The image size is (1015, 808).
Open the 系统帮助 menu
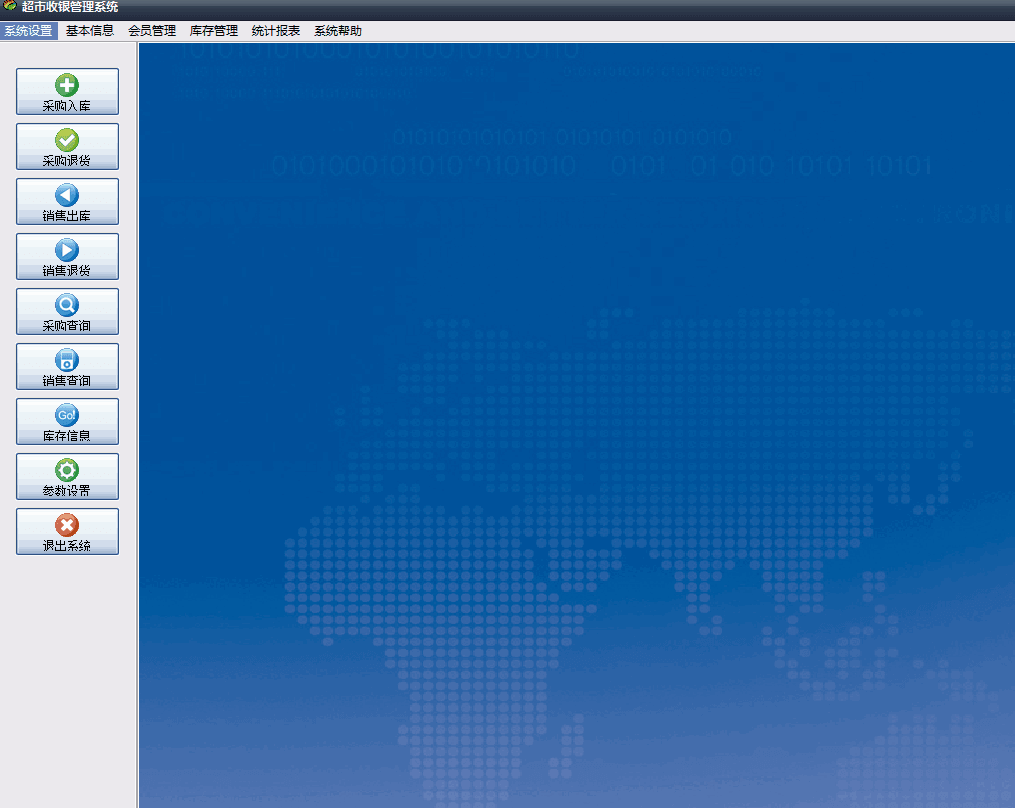pos(338,31)
